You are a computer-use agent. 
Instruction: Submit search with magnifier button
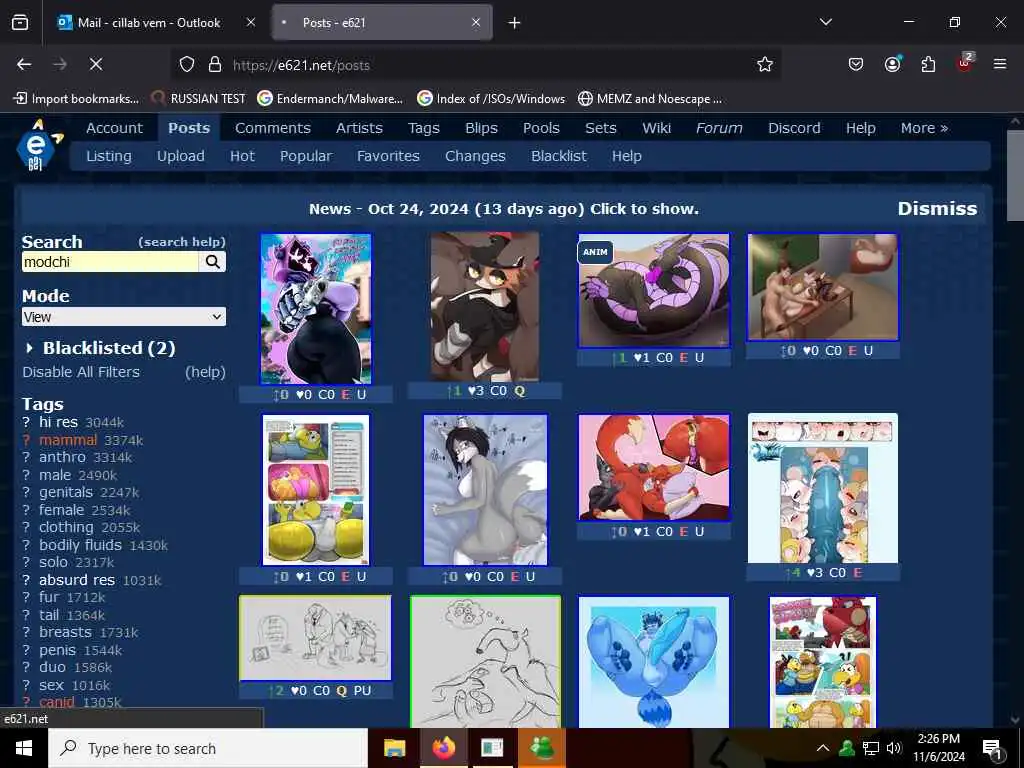212,262
